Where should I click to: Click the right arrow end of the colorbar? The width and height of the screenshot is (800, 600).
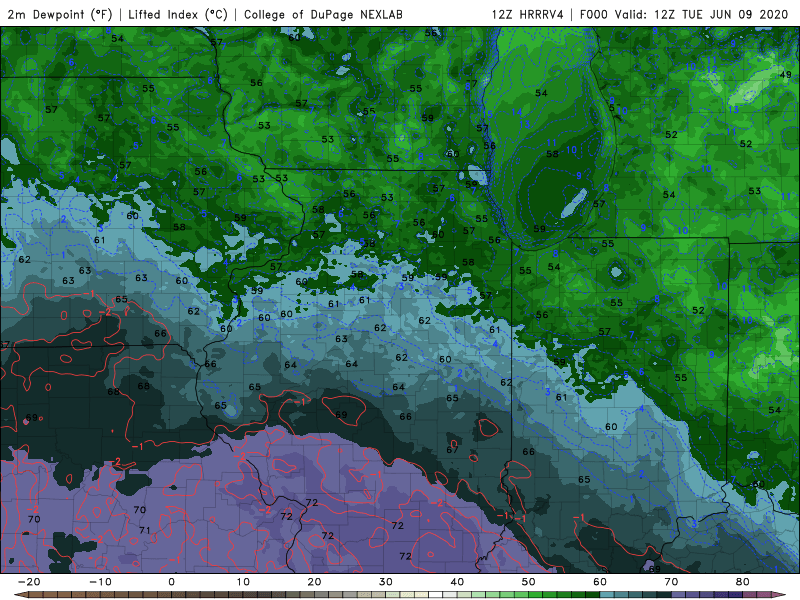(x=779, y=595)
